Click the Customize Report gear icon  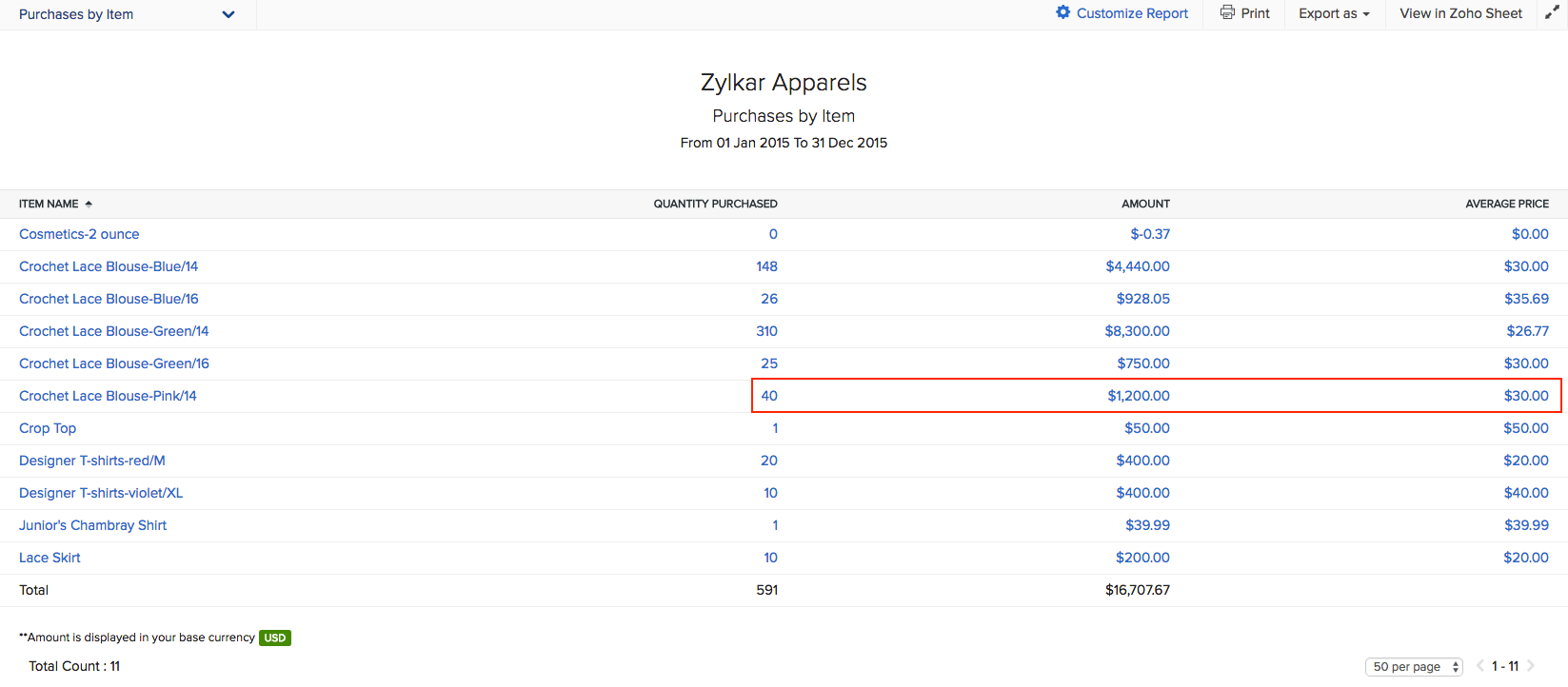[x=1062, y=12]
